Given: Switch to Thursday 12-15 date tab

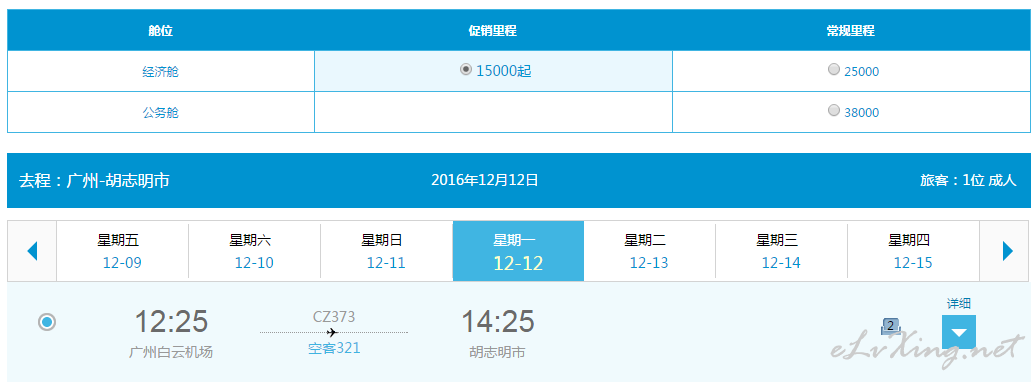Looking at the screenshot, I should [x=914, y=251].
